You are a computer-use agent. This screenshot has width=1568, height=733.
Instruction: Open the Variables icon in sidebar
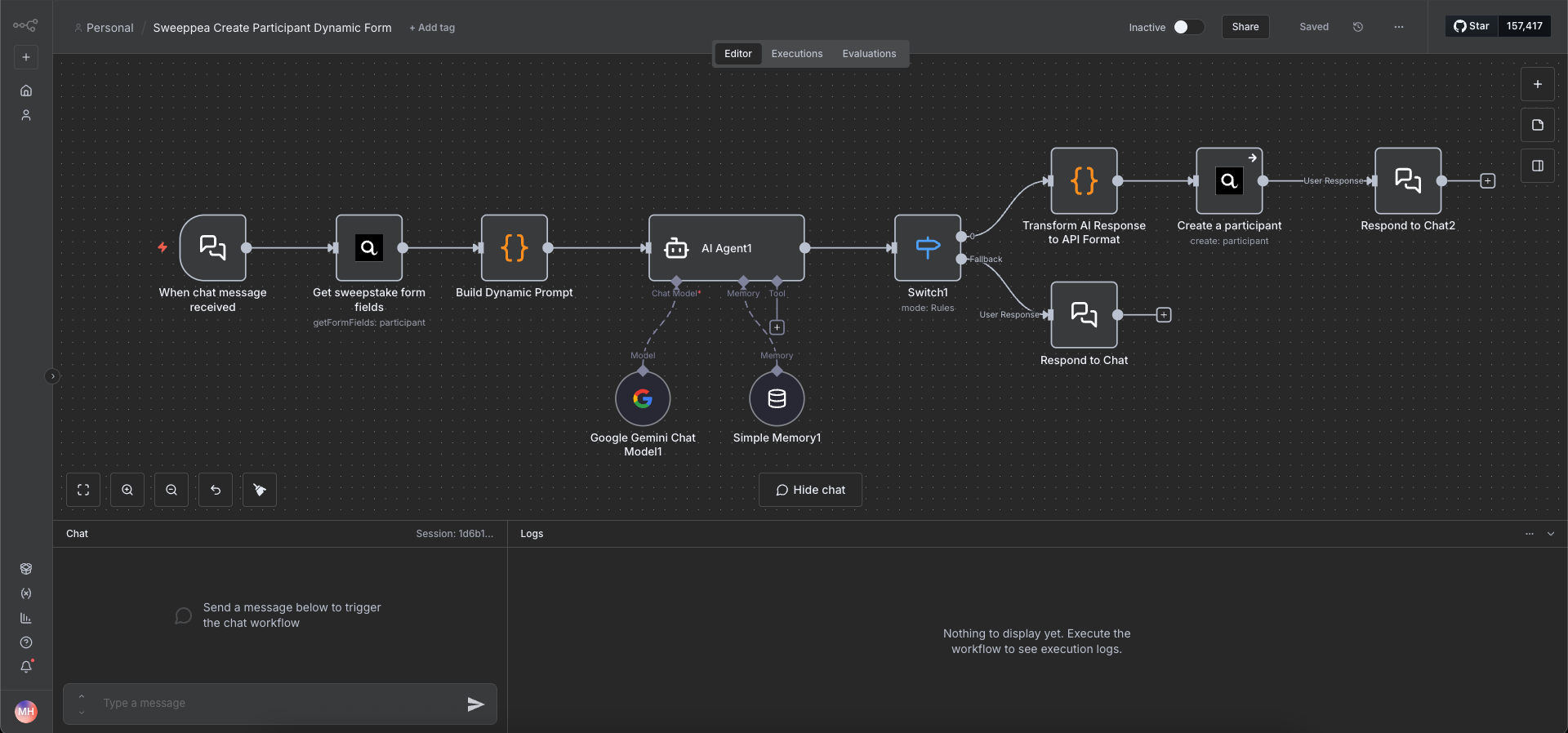click(x=26, y=593)
